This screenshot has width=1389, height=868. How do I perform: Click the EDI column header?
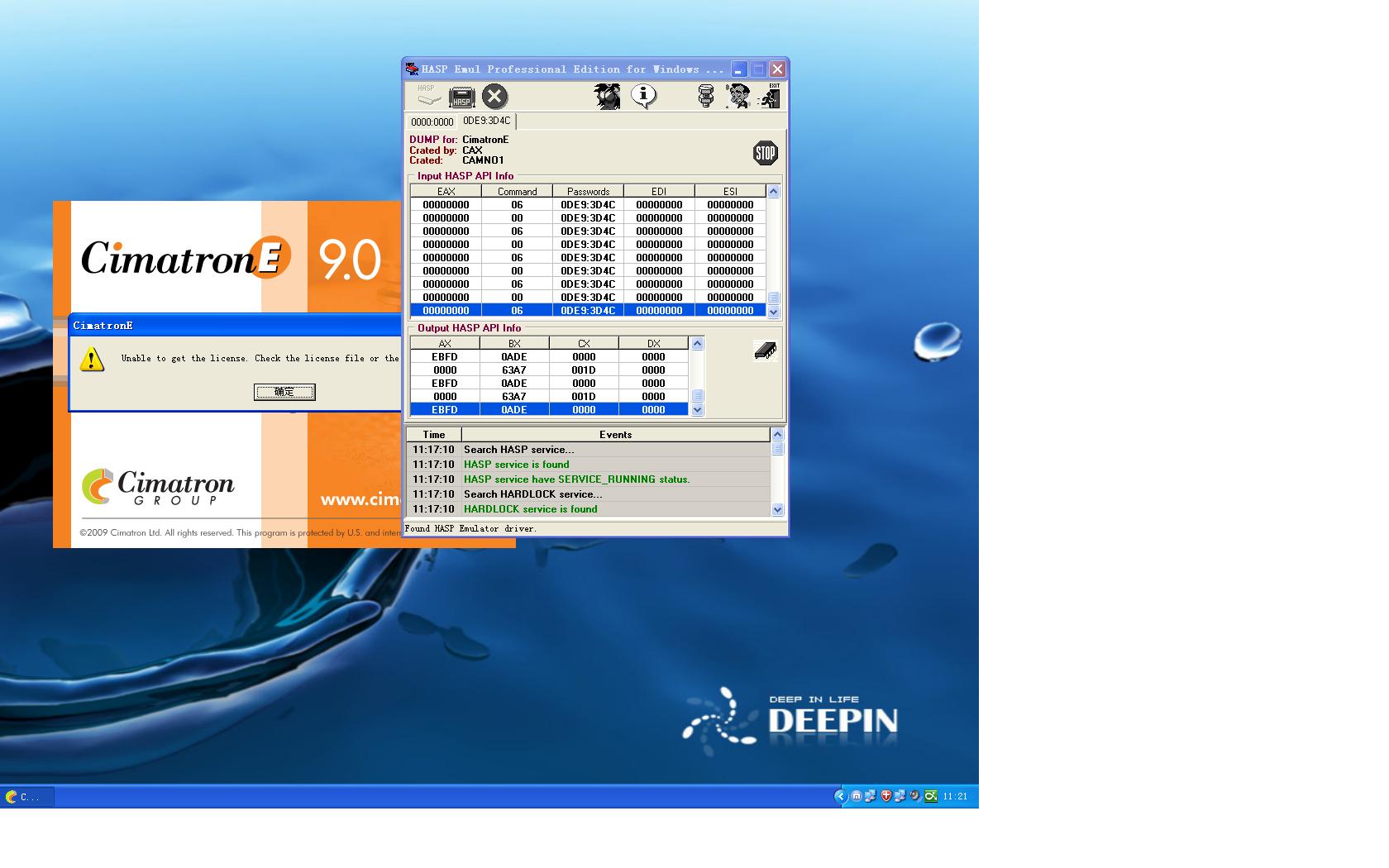(659, 191)
